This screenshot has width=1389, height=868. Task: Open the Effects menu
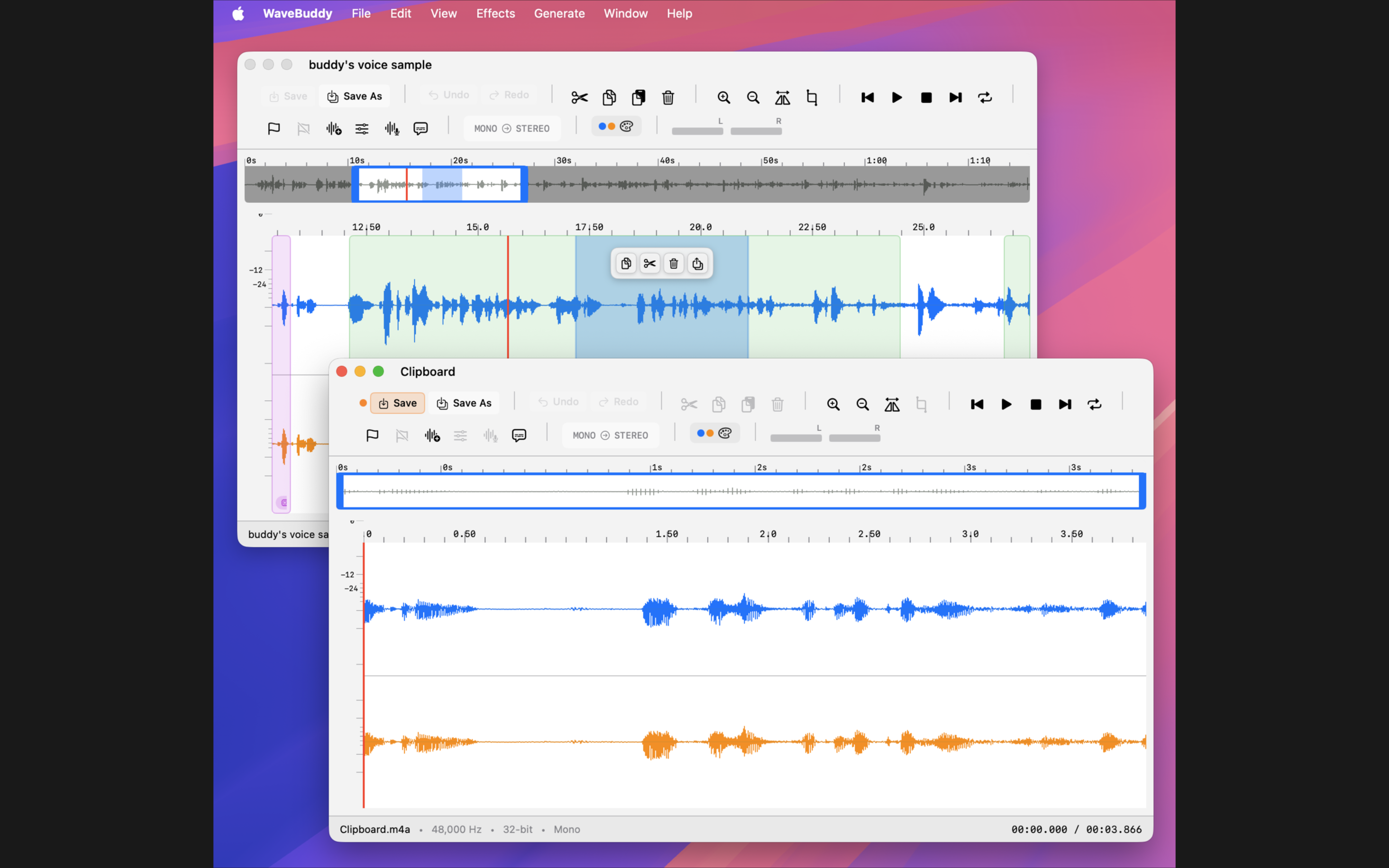pyautogui.click(x=495, y=13)
